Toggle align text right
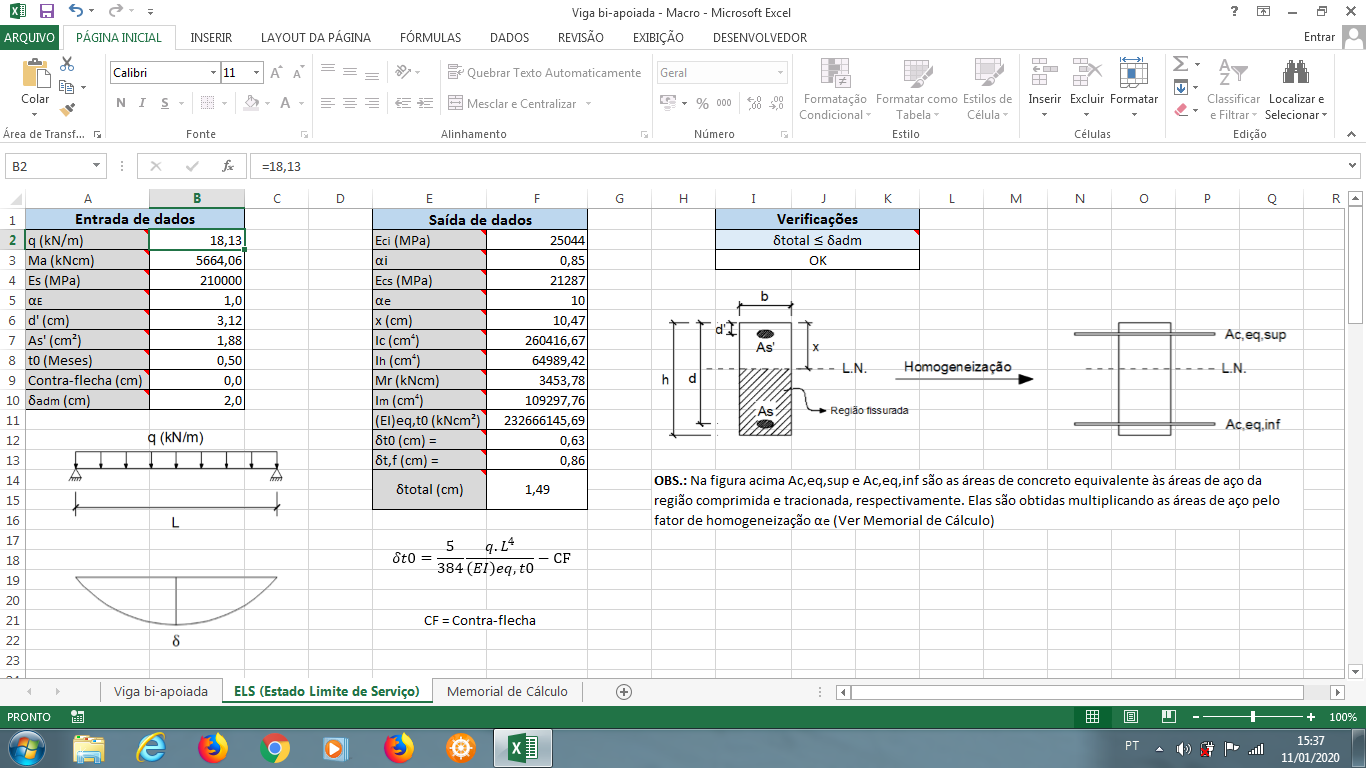Image resolution: width=1366 pixels, height=768 pixels. pos(373,103)
